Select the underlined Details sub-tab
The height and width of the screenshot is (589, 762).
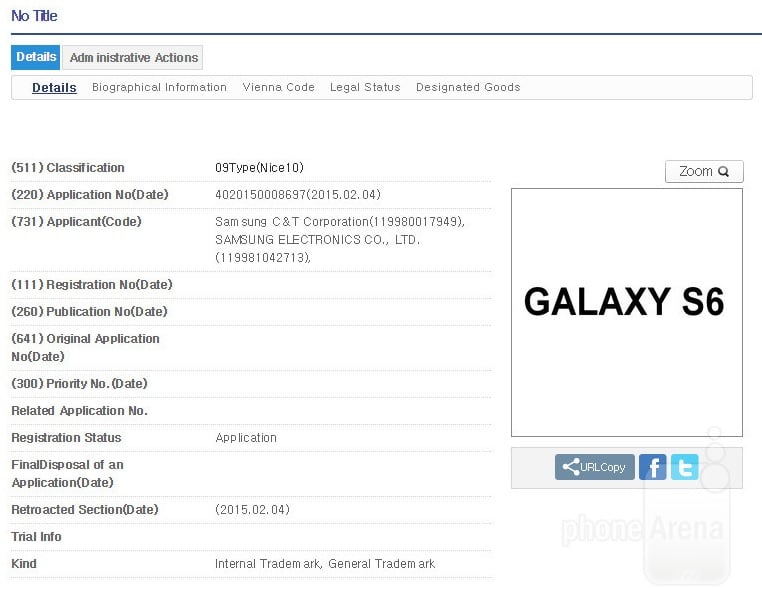(54, 87)
